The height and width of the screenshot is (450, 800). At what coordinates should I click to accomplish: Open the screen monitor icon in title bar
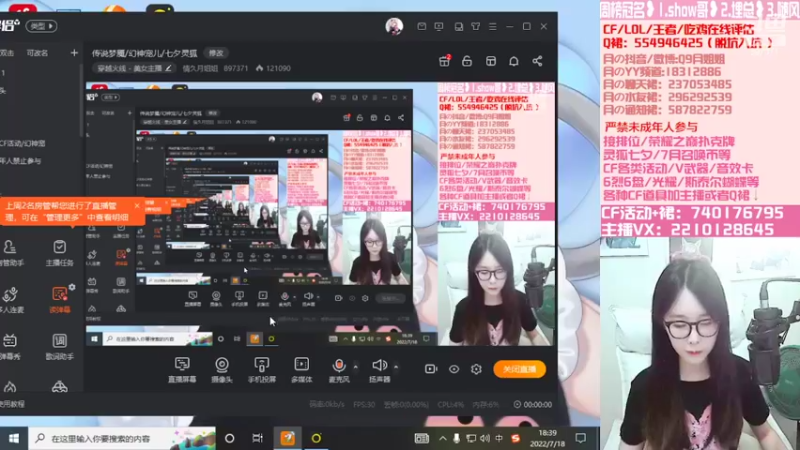pos(439,26)
